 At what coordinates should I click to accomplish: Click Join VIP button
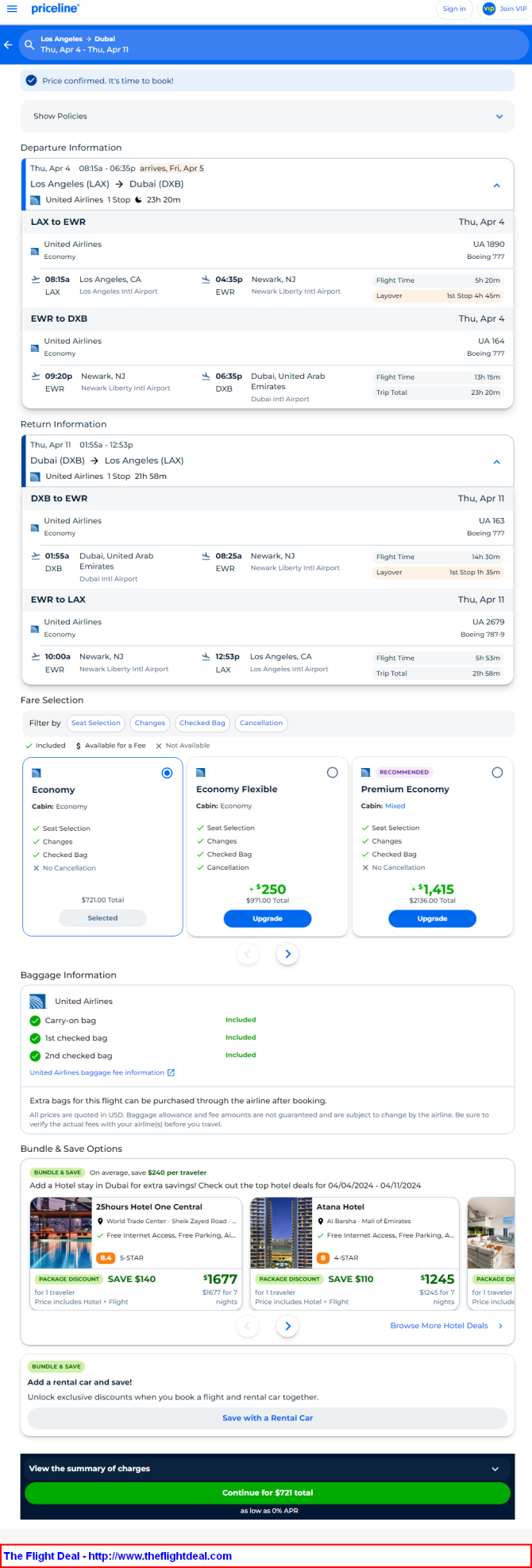505,9
